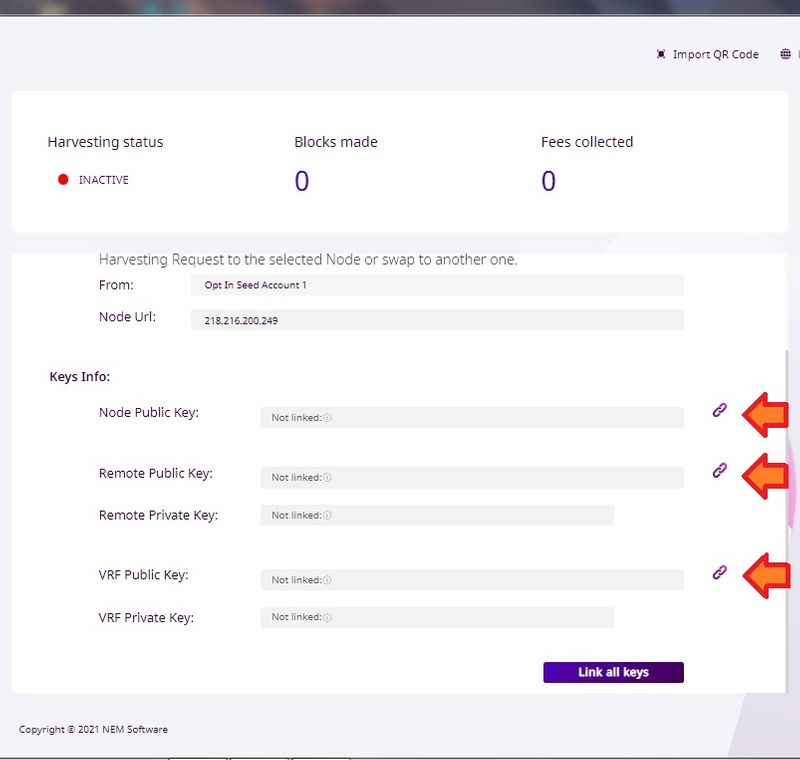The height and width of the screenshot is (760, 800).
Task: Click the red inactive harvesting status dot
Action: (63, 180)
